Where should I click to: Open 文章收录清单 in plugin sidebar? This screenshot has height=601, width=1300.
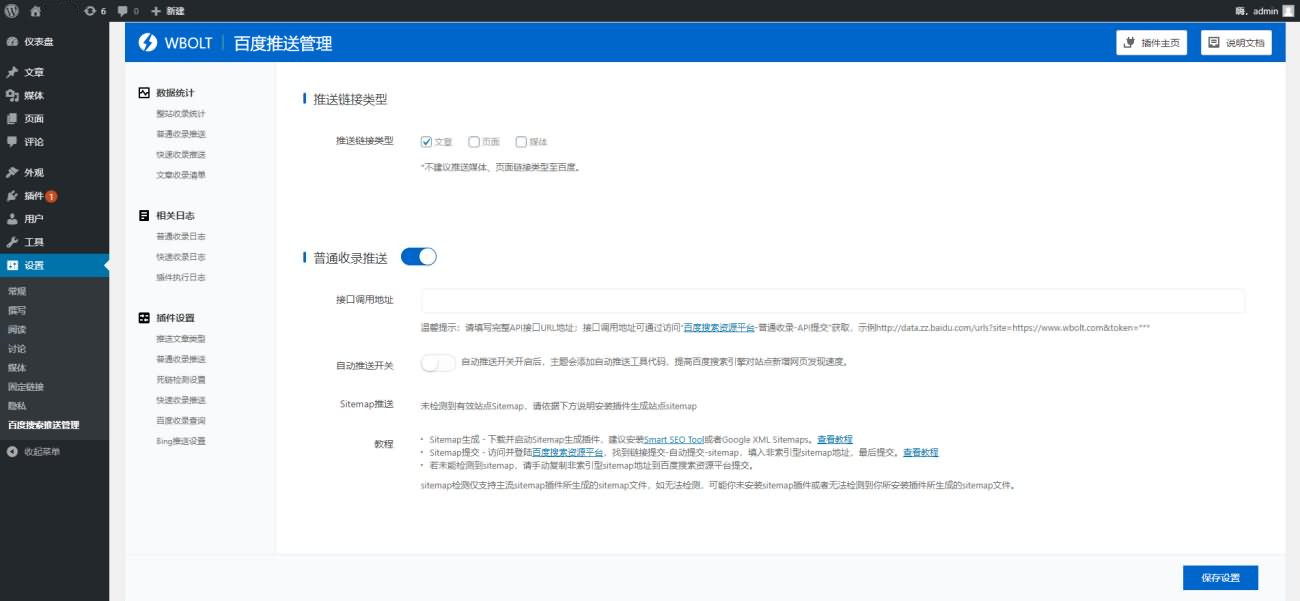point(181,175)
